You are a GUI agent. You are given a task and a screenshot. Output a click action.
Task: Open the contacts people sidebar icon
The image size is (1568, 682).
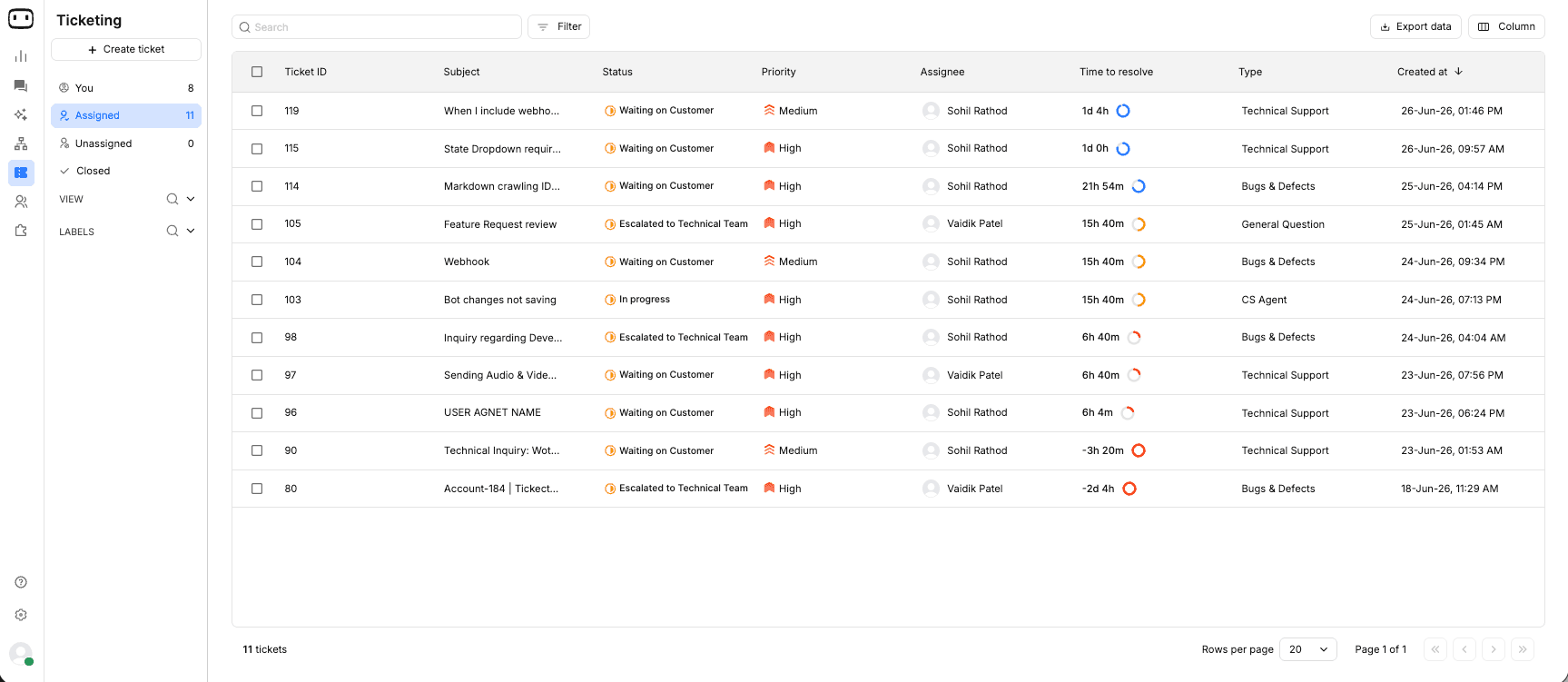(x=21, y=202)
